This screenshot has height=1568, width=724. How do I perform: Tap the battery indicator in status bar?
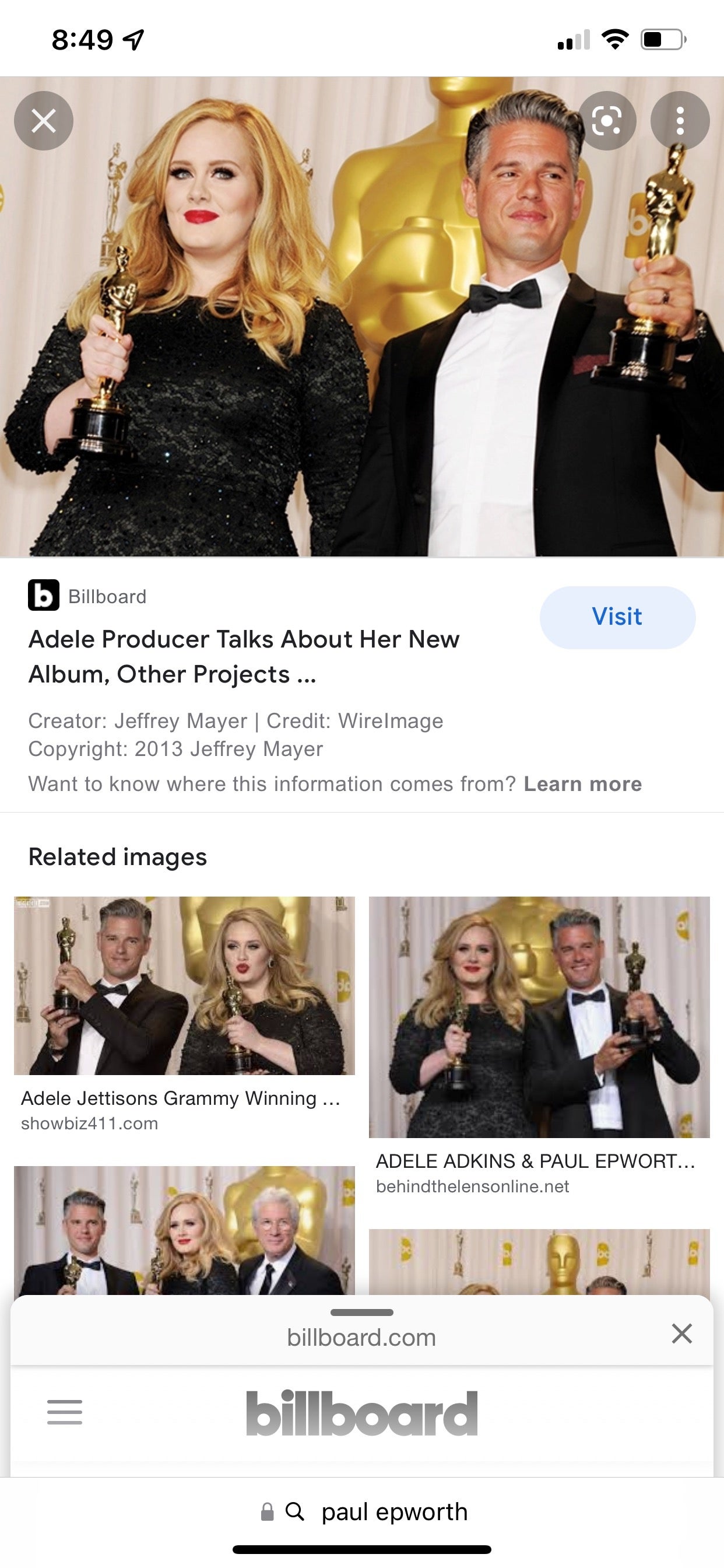(664, 40)
